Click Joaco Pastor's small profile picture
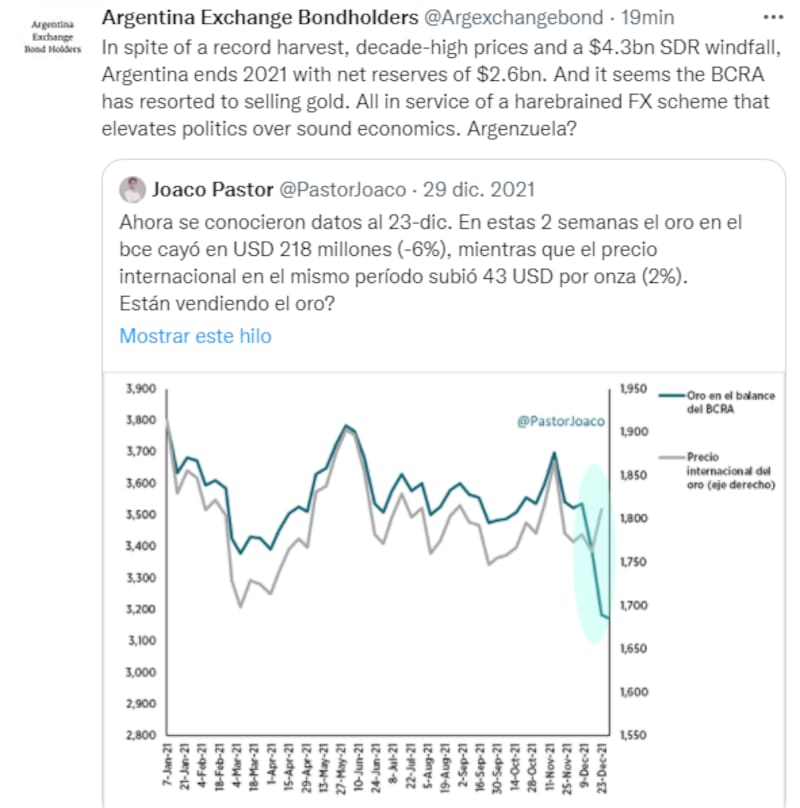 (x=132, y=189)
